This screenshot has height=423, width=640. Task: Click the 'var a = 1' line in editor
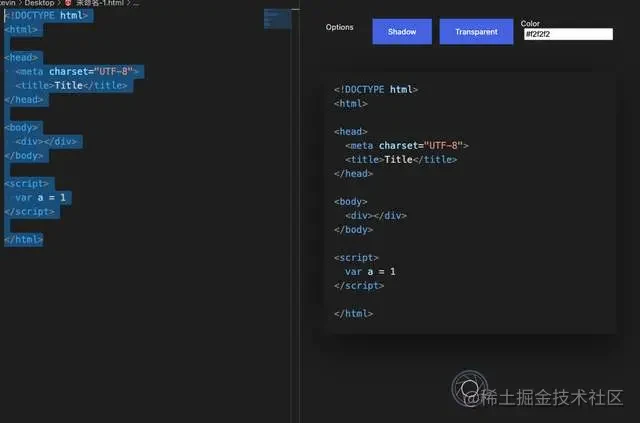pyautogui.click(x=40, y=198)
